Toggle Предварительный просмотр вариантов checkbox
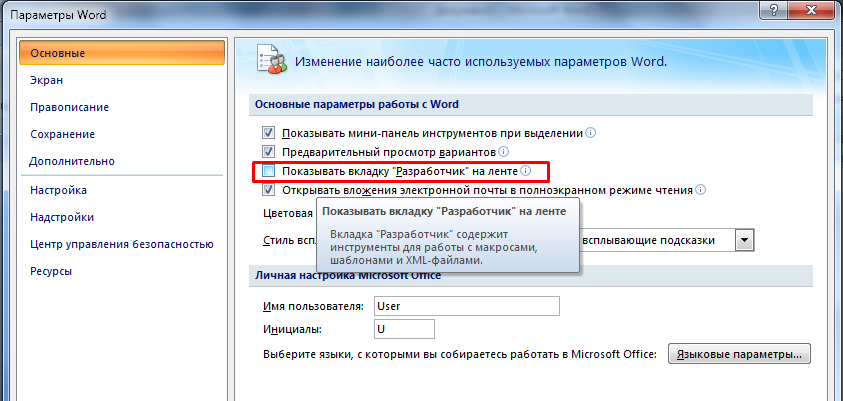Image resolution: width=843 pixels, height=401 pixels. pyautogui.click(x=268, y=152)
